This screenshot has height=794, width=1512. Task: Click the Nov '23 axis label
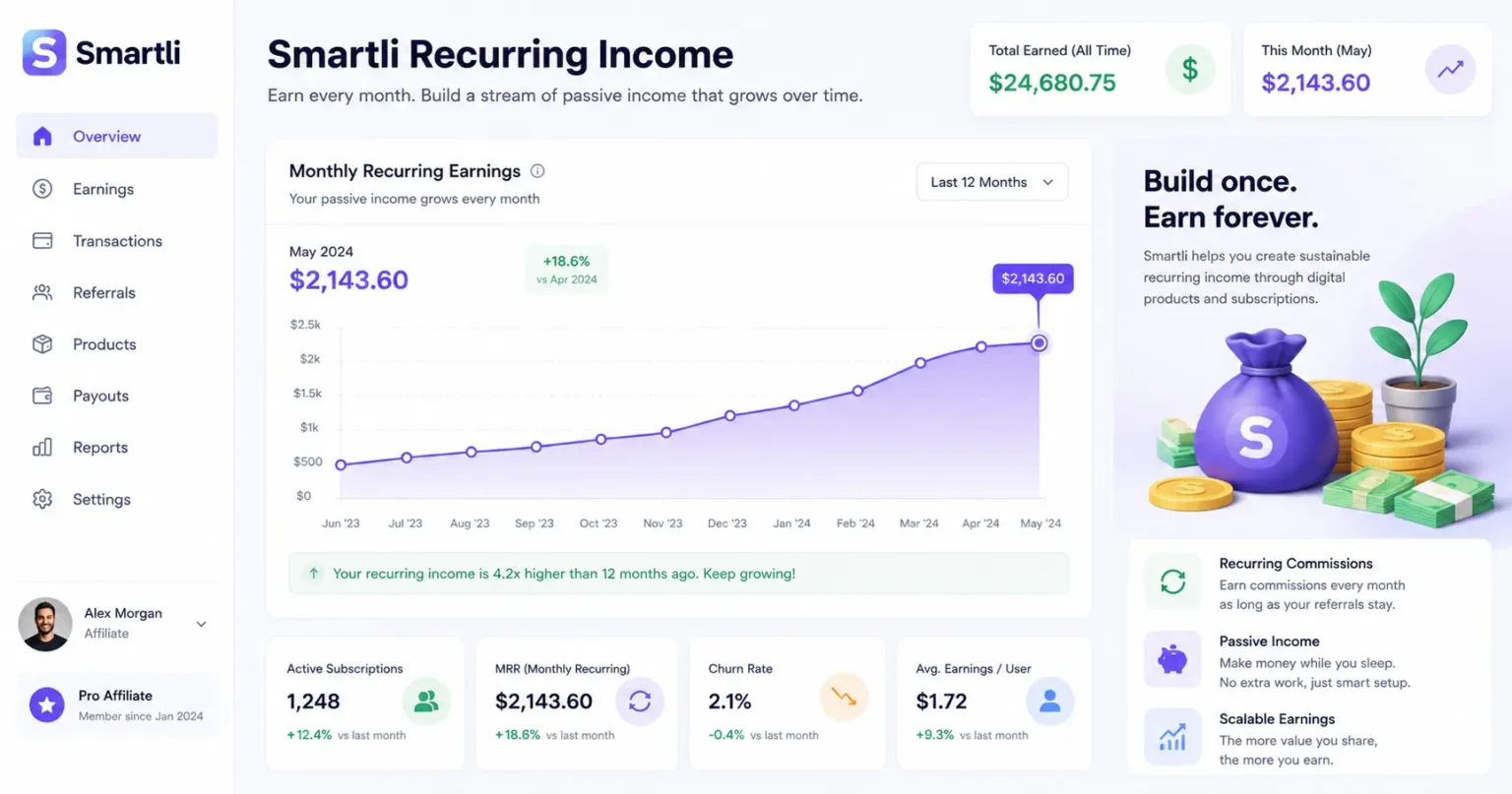662,523
